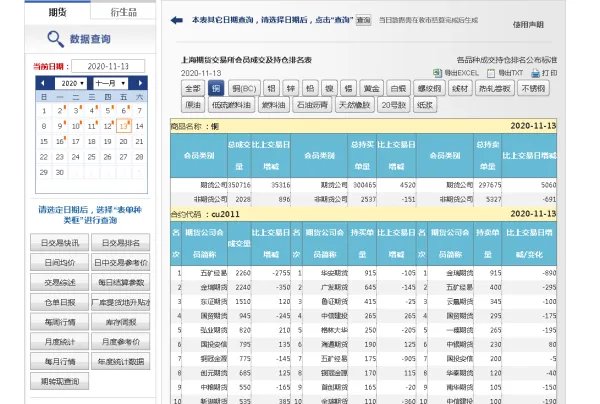Click the 打印 printer icon

[x=535, y=73]
